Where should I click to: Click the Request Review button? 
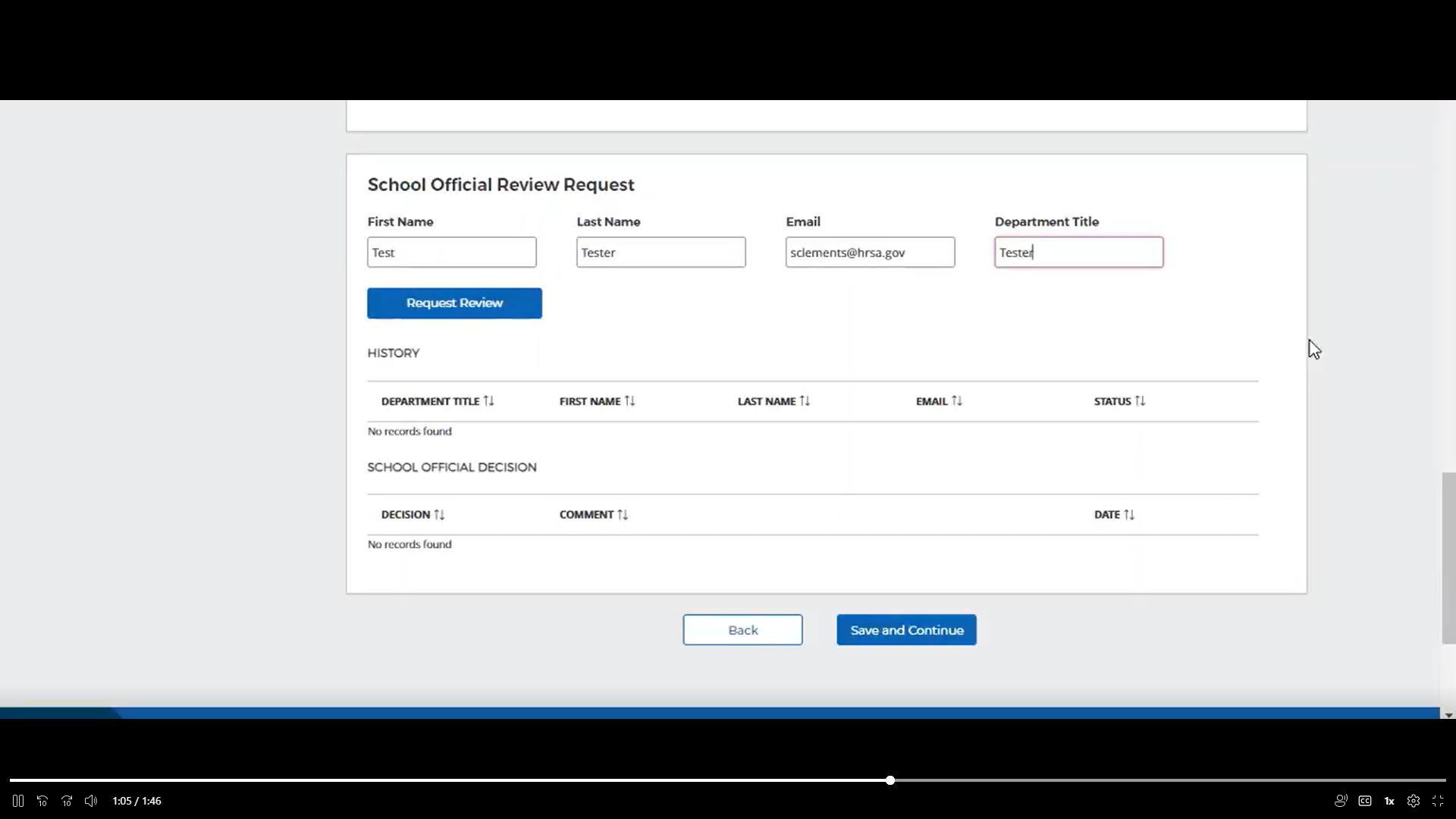454,303
